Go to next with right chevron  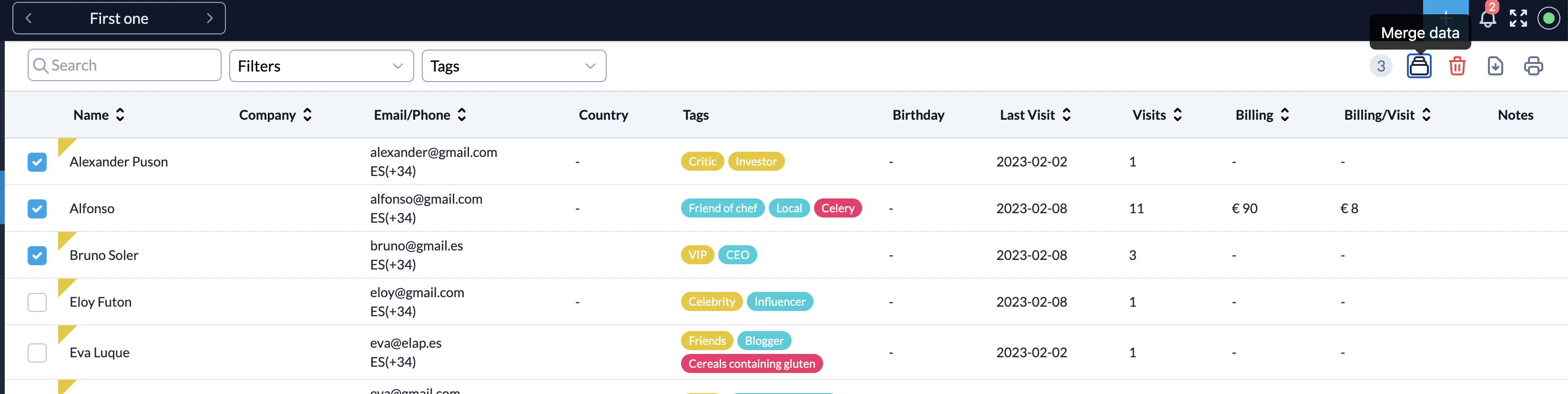tap(209, 18)
